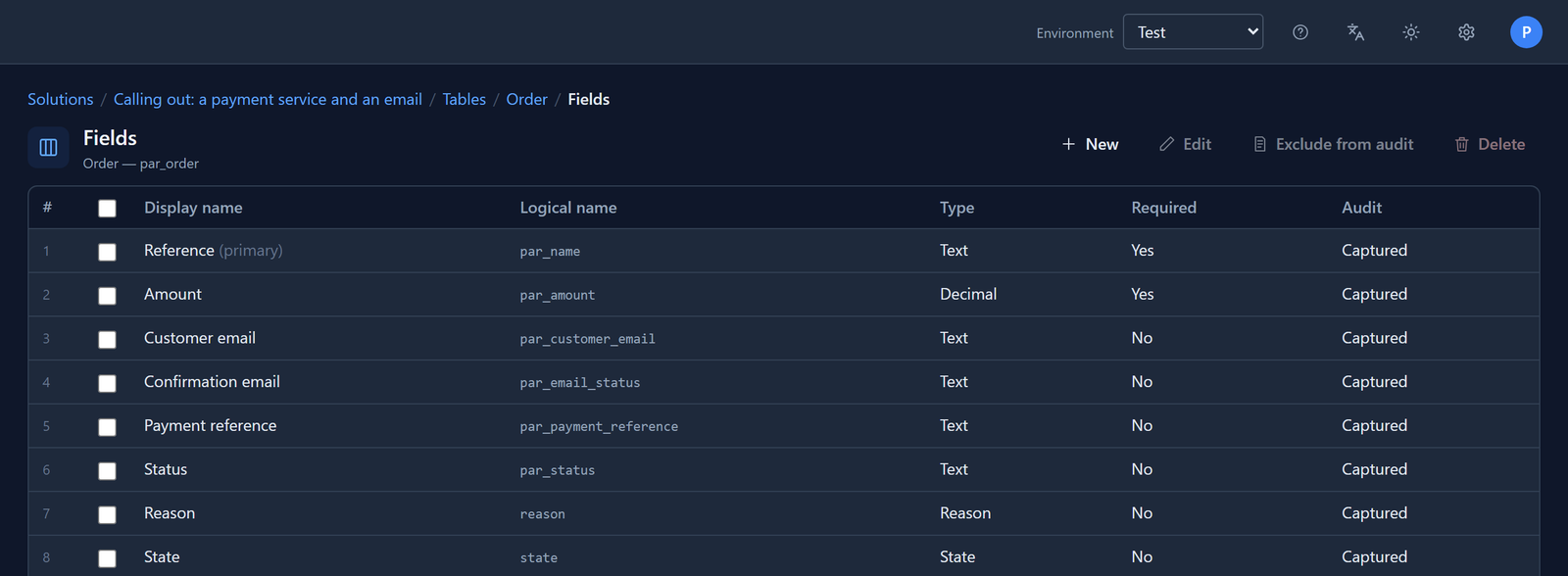
Task: Click logical name par_email_status
Action: [580, 383]
